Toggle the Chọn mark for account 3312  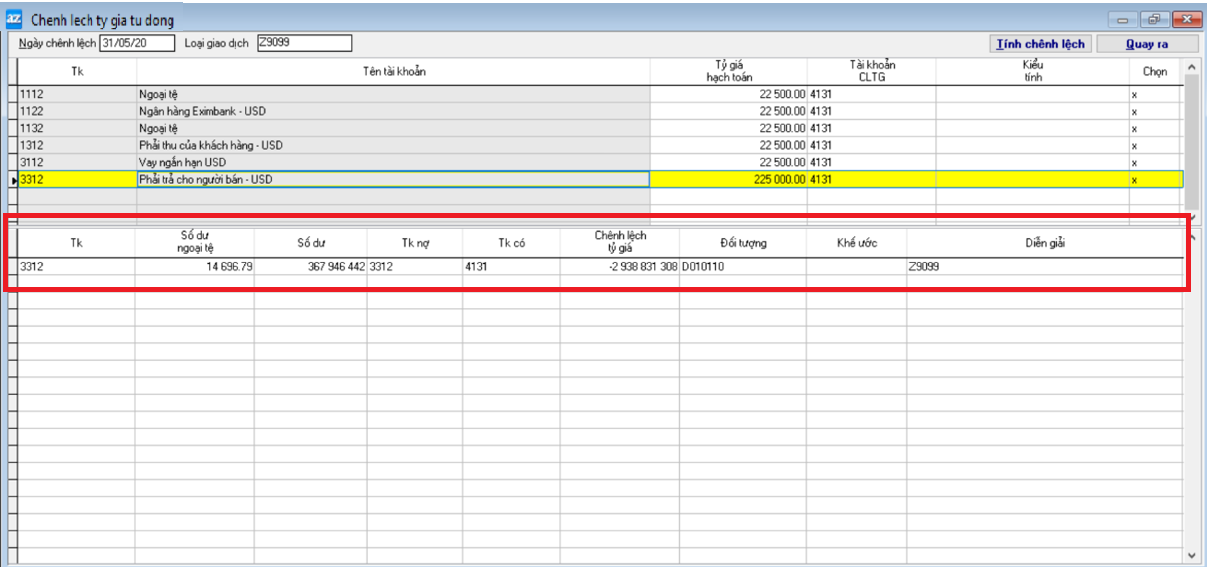(1134, 180)
